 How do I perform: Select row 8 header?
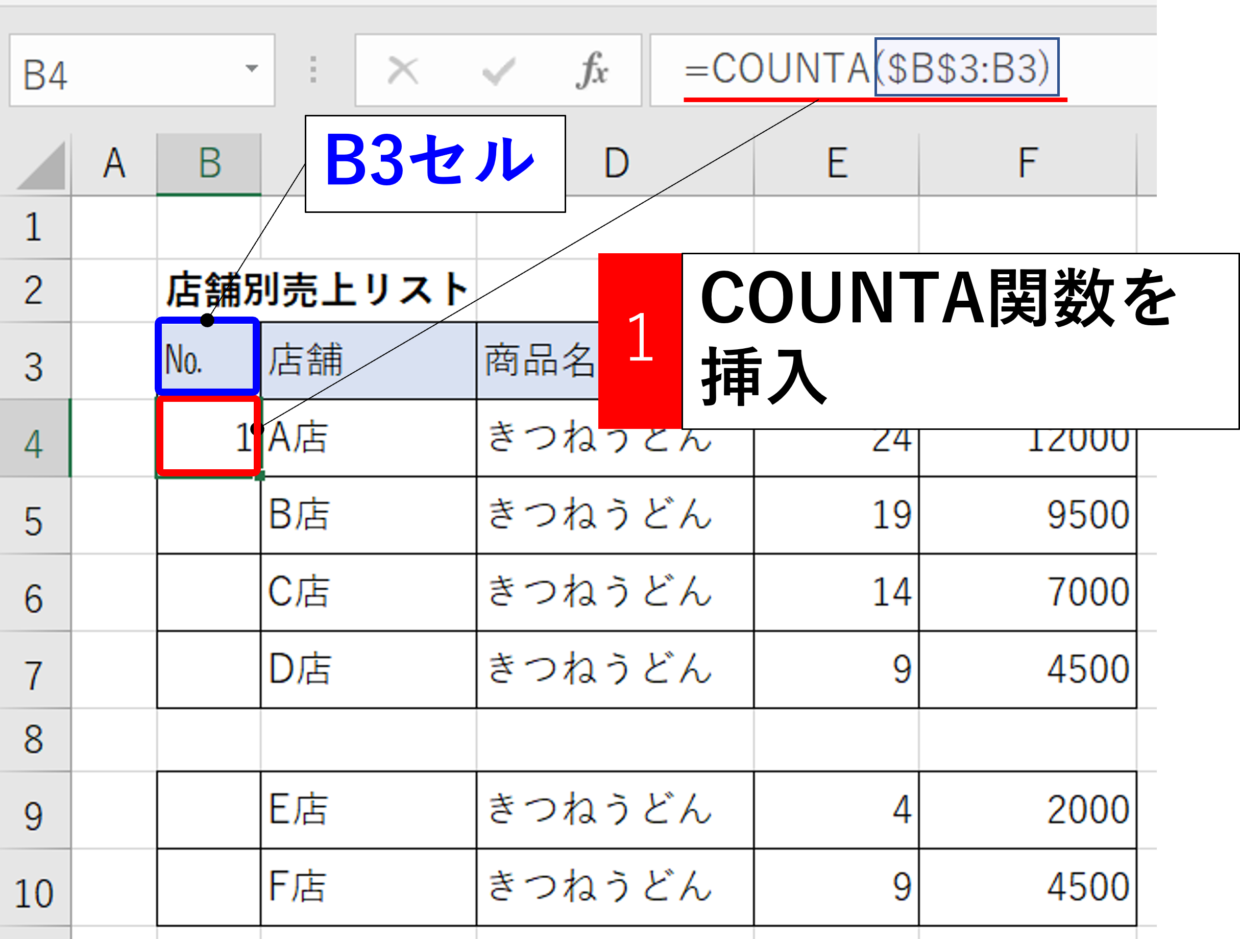(x=35, y=740)
